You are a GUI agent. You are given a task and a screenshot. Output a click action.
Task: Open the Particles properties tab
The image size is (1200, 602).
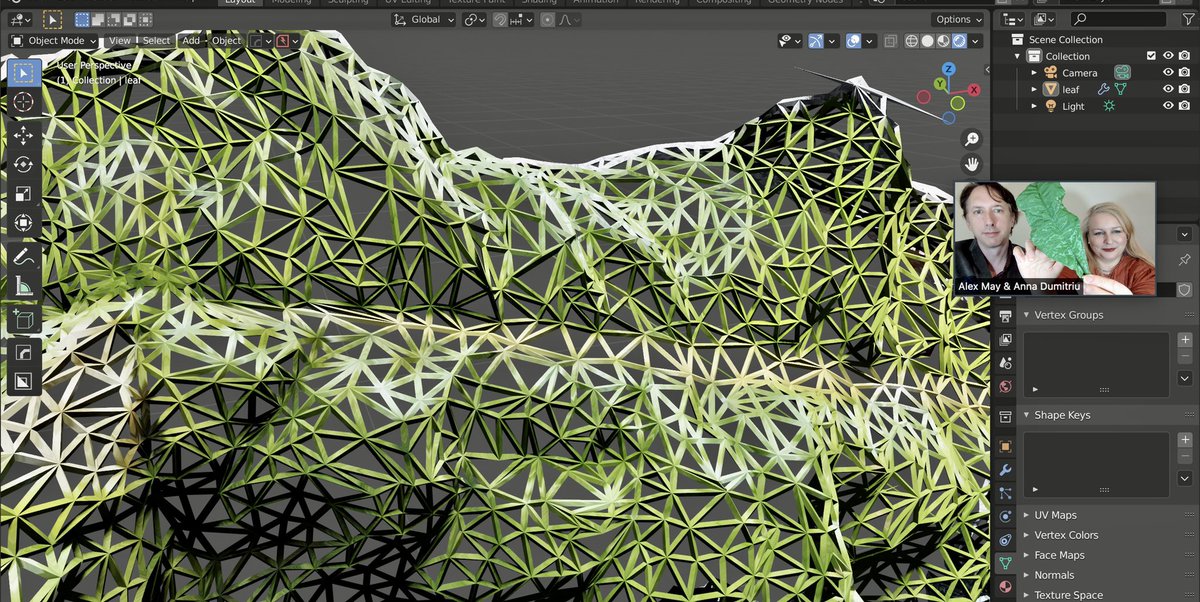point(1006,493)
